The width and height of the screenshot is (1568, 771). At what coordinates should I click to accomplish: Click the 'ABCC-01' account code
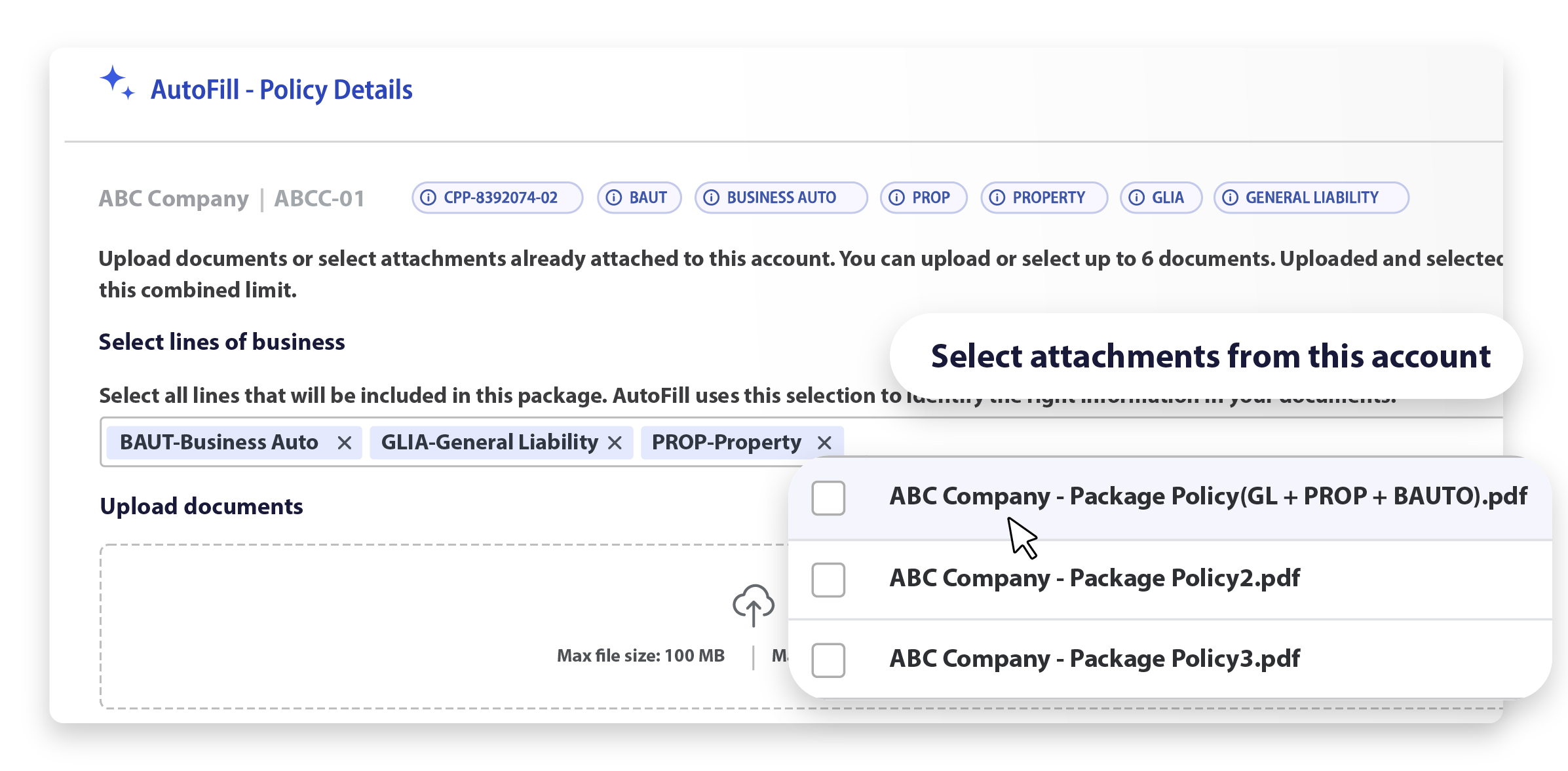(319, 198)
